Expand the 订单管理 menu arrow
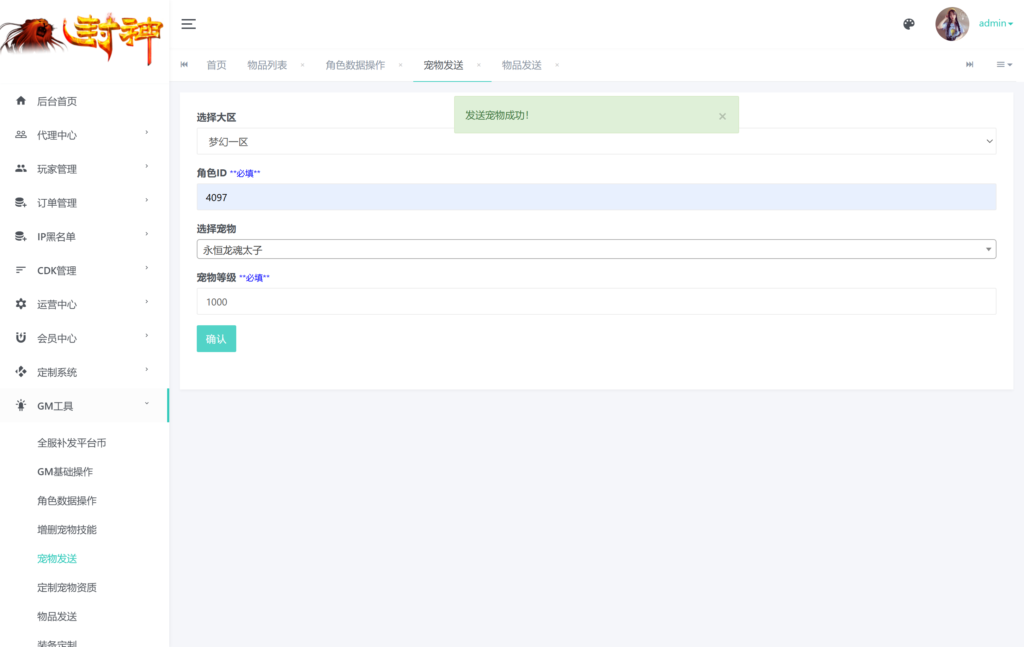The width and height of the screenshot is (1024, 647). click(146, 200)
